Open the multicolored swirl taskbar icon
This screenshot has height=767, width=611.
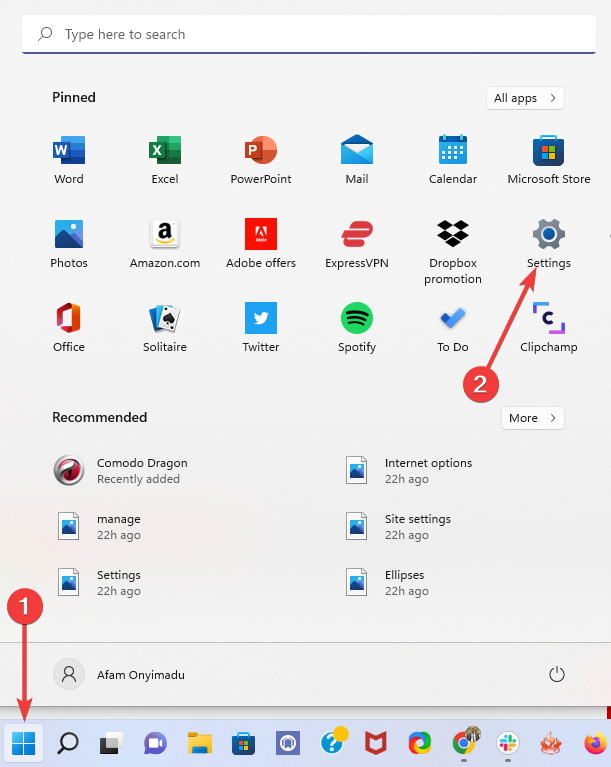coord(420,744)
